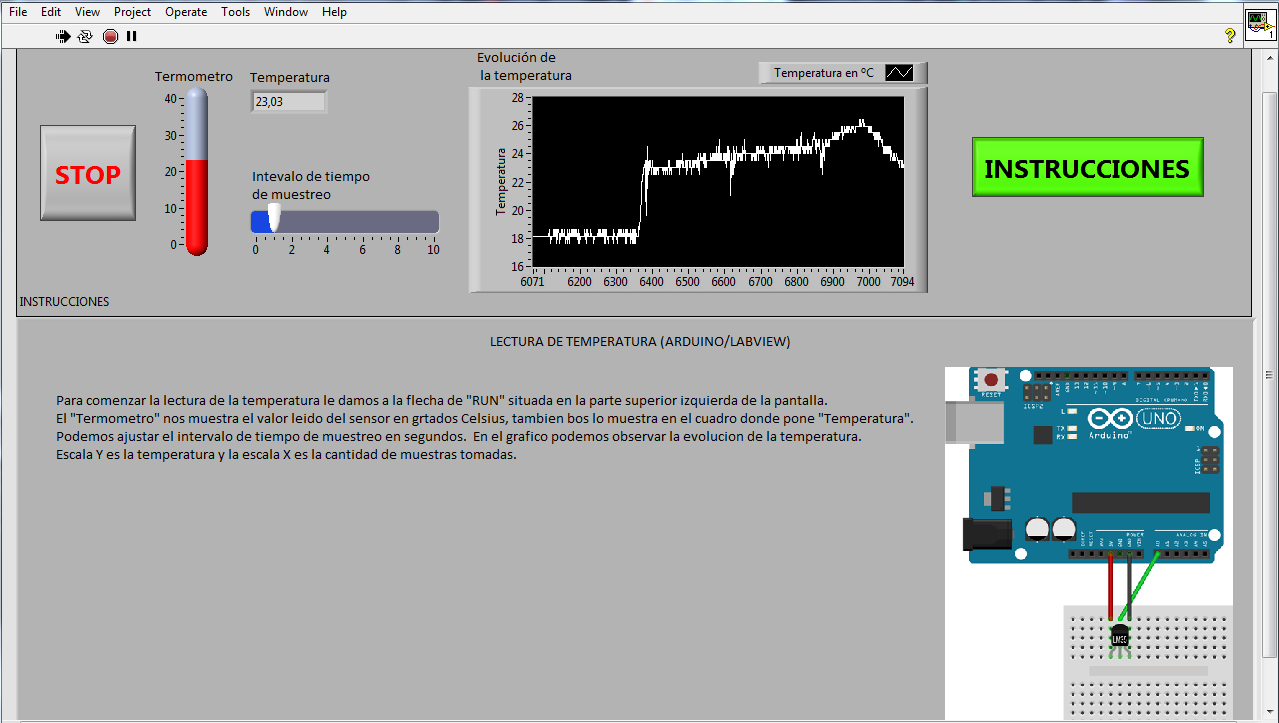Click inside the Temperatura value field
The height and width of the screenshot is (723, 1279).
click(x=288, y=101)
